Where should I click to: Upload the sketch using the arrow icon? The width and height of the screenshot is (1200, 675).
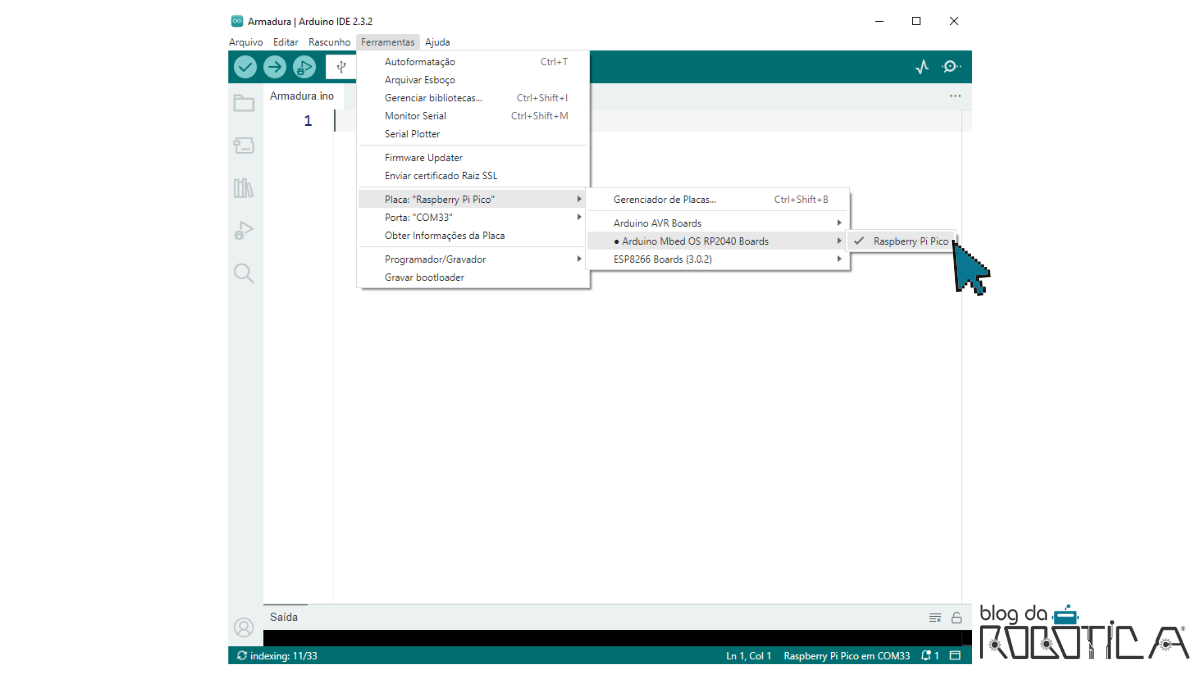[274, 66]
